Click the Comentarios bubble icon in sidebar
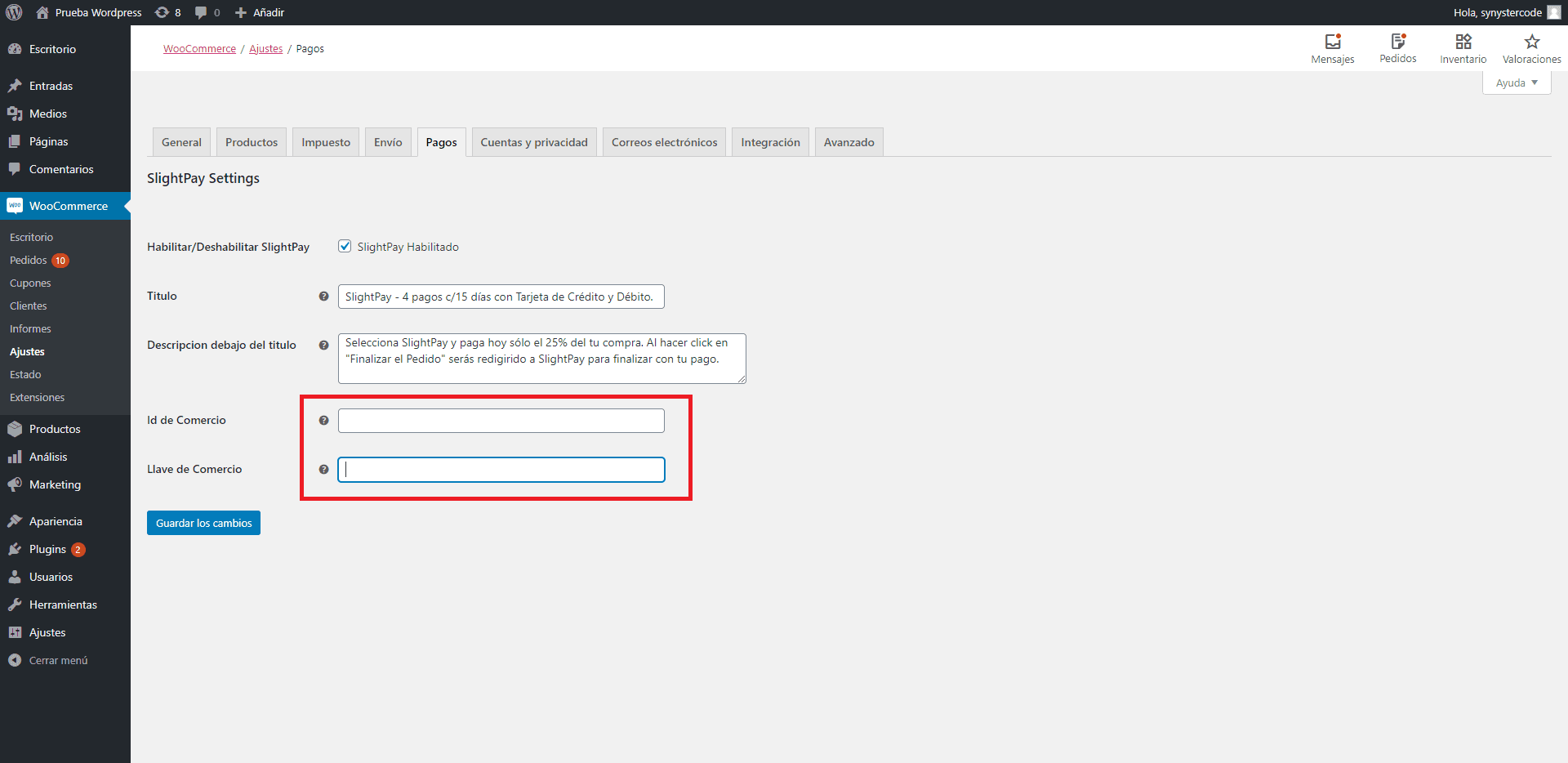This screenshot has height=763, width=1568. tap(15, 169)
